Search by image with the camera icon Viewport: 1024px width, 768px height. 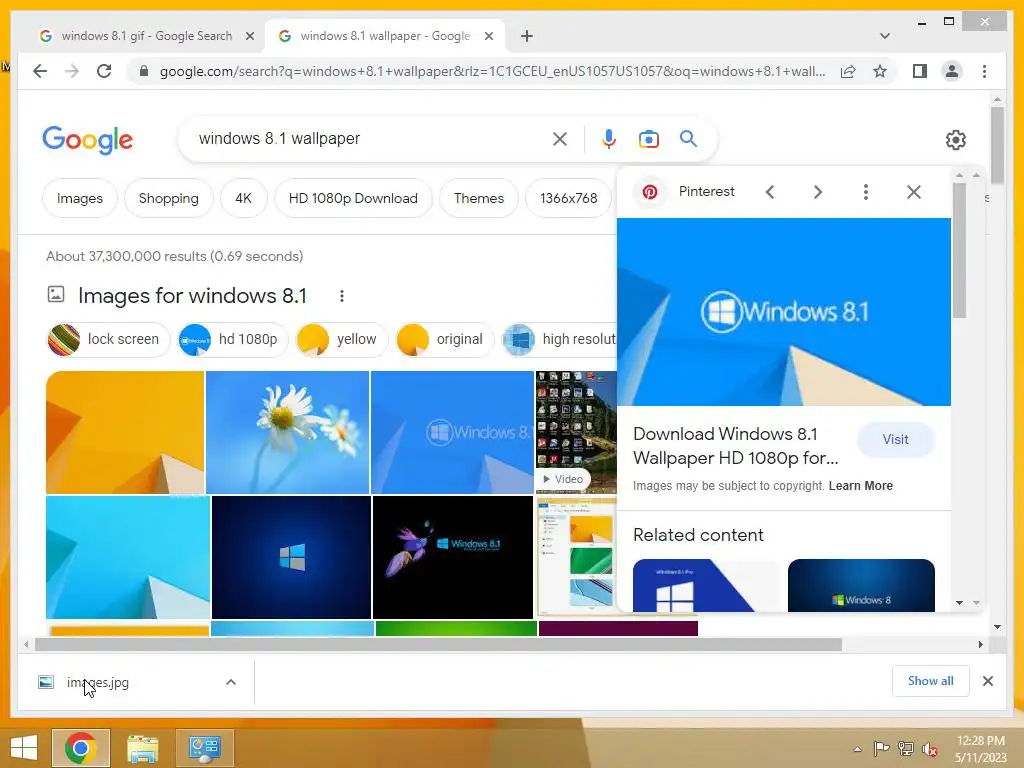tap(648, 138)
